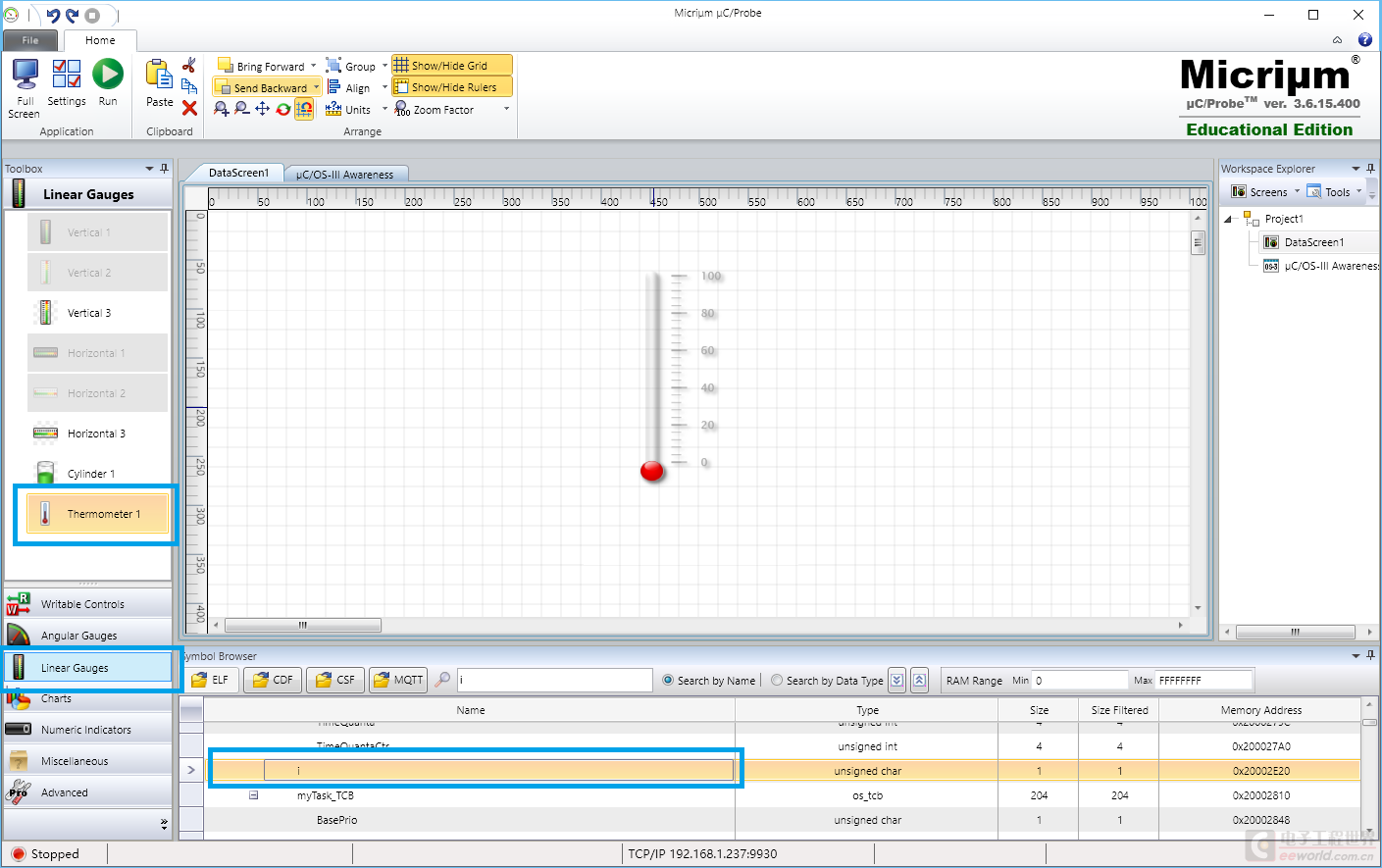Image resolution: width=1382 pixels, height=868 pixels.
Task: Open the Send Backward dropdown arrow
Action: coord(317,87)
